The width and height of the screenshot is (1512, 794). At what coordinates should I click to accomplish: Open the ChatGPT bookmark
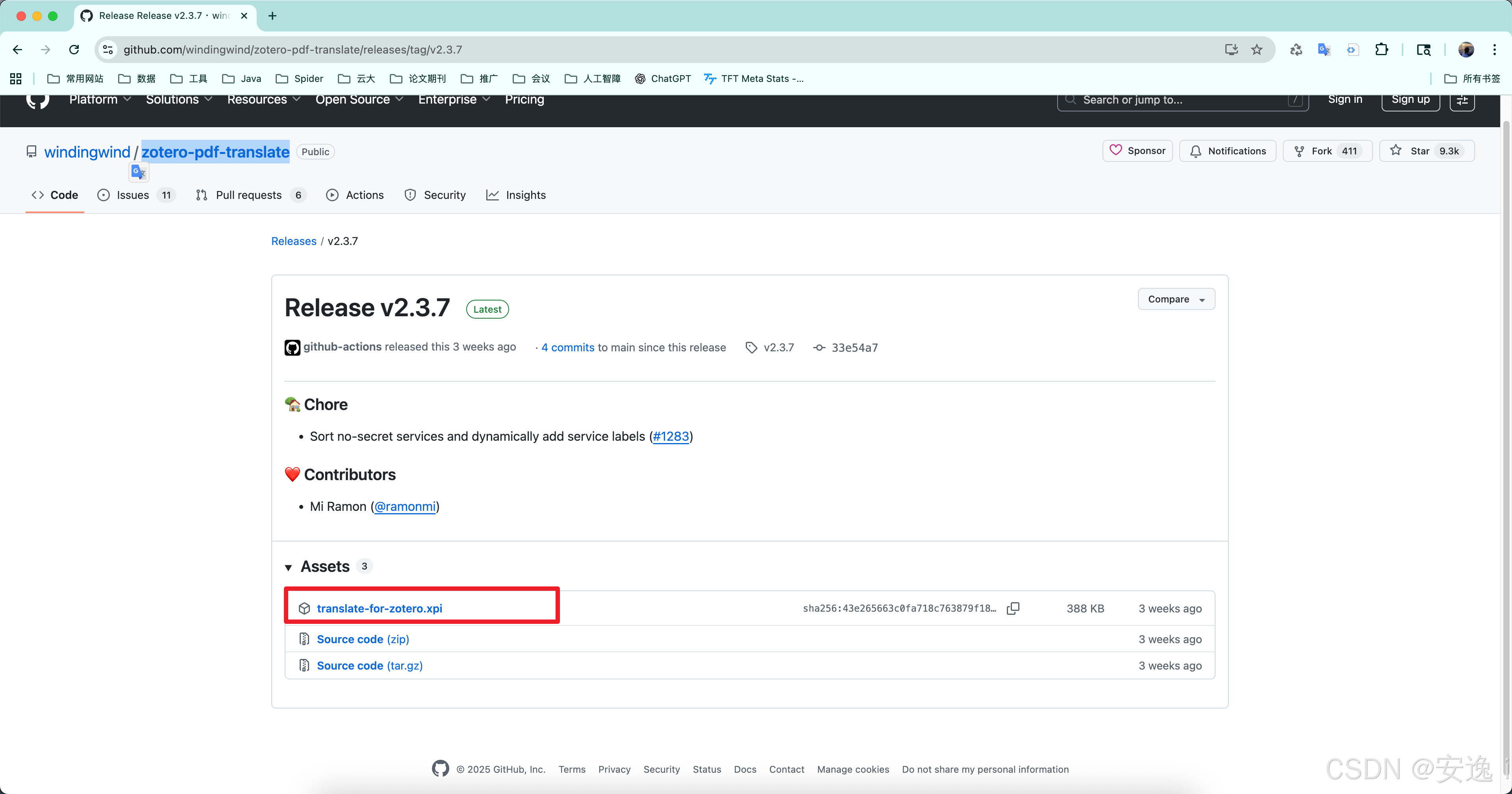663,79
